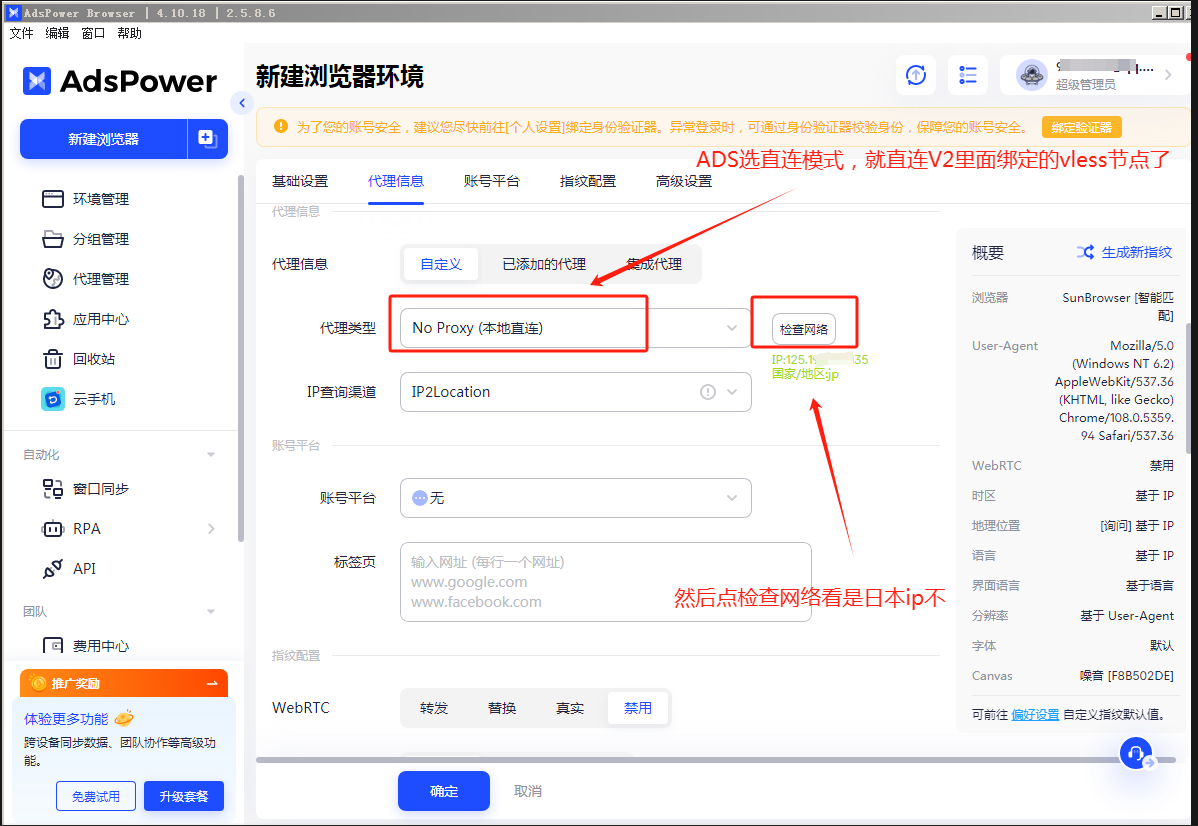Set WebRTC to 真实

click(570, 707)
